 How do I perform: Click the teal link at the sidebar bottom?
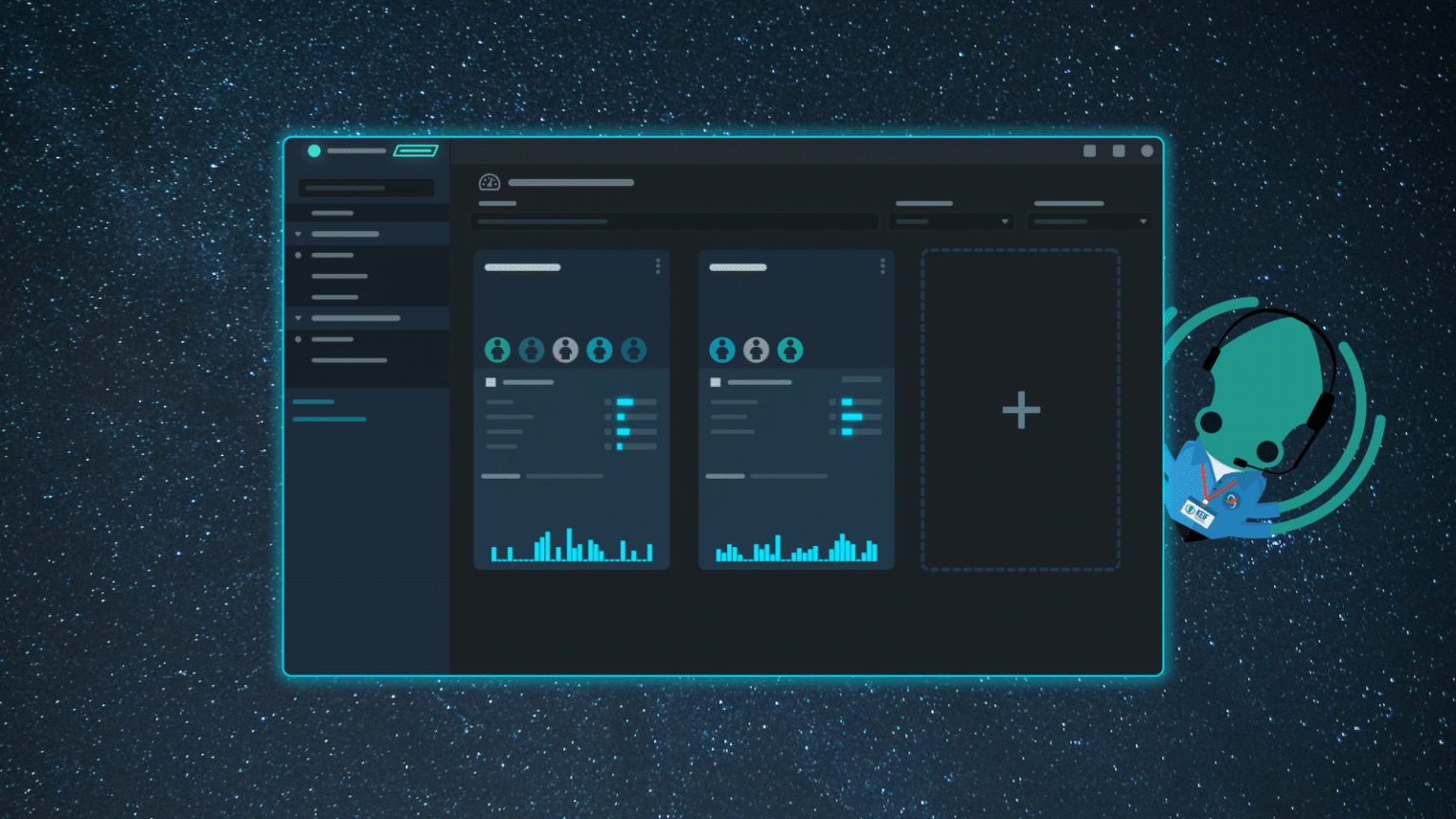[329, 418]
